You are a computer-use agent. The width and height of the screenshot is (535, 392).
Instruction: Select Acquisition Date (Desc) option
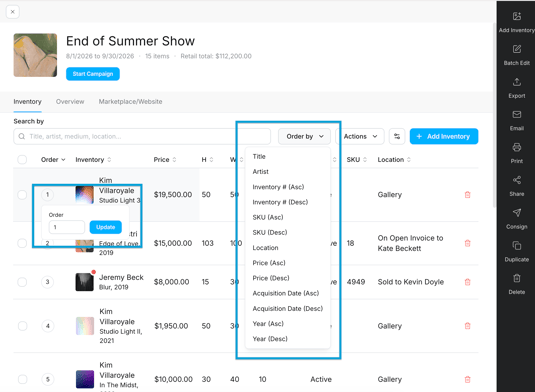point(288,308)
